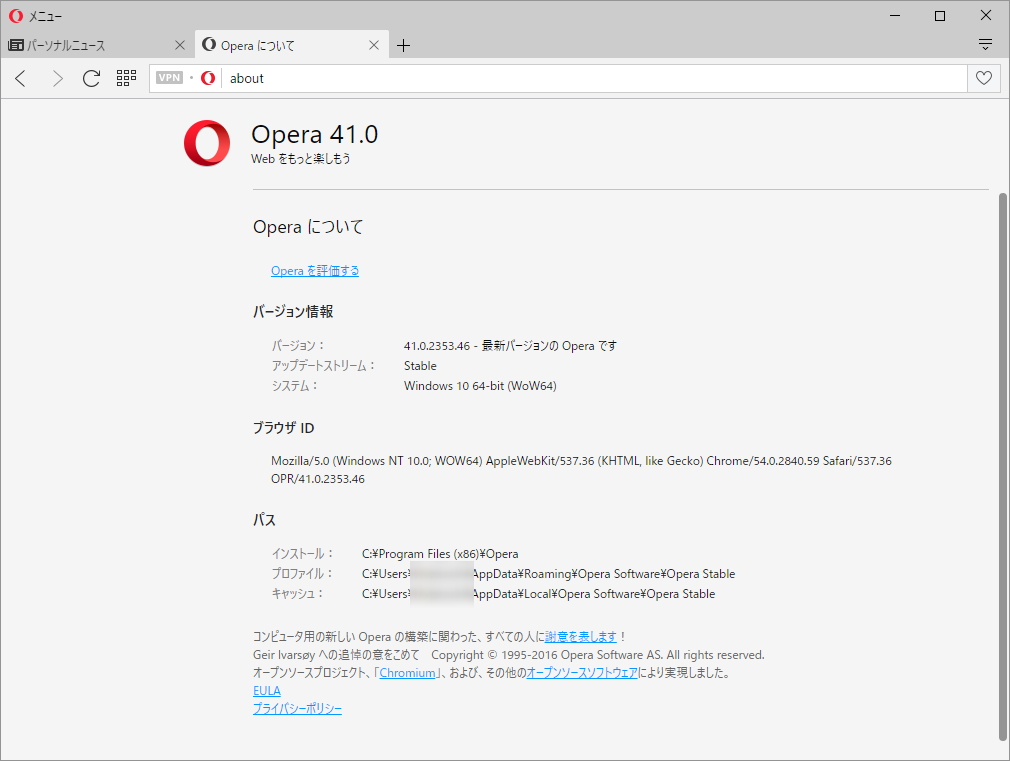The image size is (1010, 761).
Task: Open the tab tiling icon at top right
Action: [986, 44]
